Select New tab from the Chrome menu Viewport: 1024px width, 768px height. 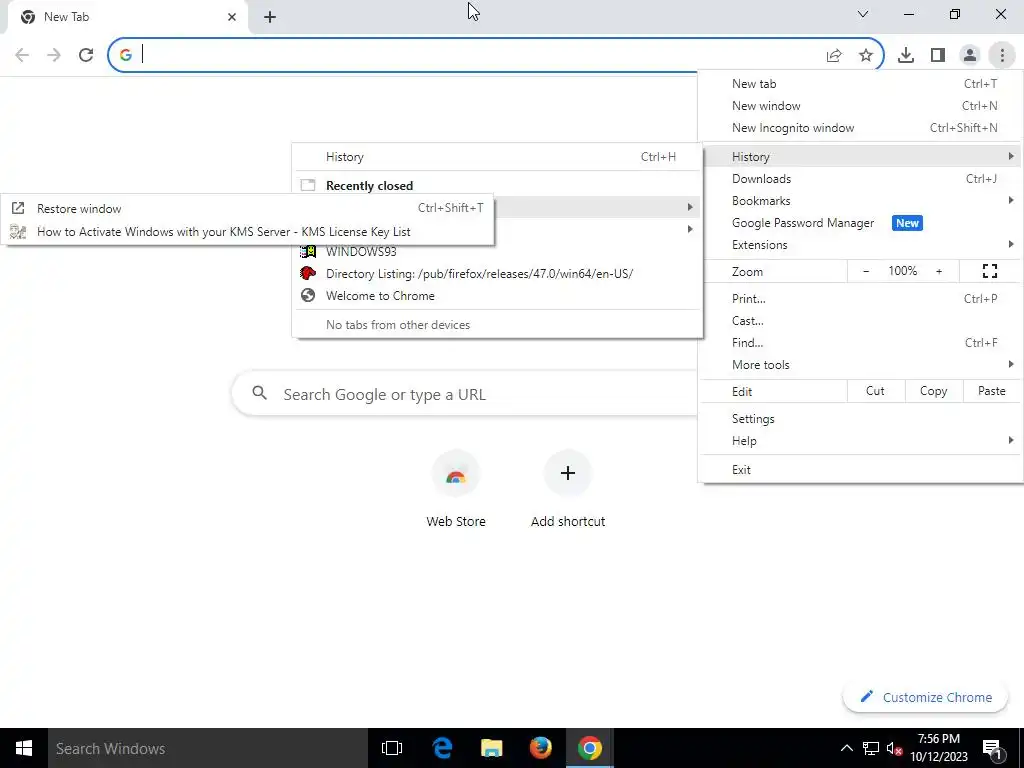860,84
